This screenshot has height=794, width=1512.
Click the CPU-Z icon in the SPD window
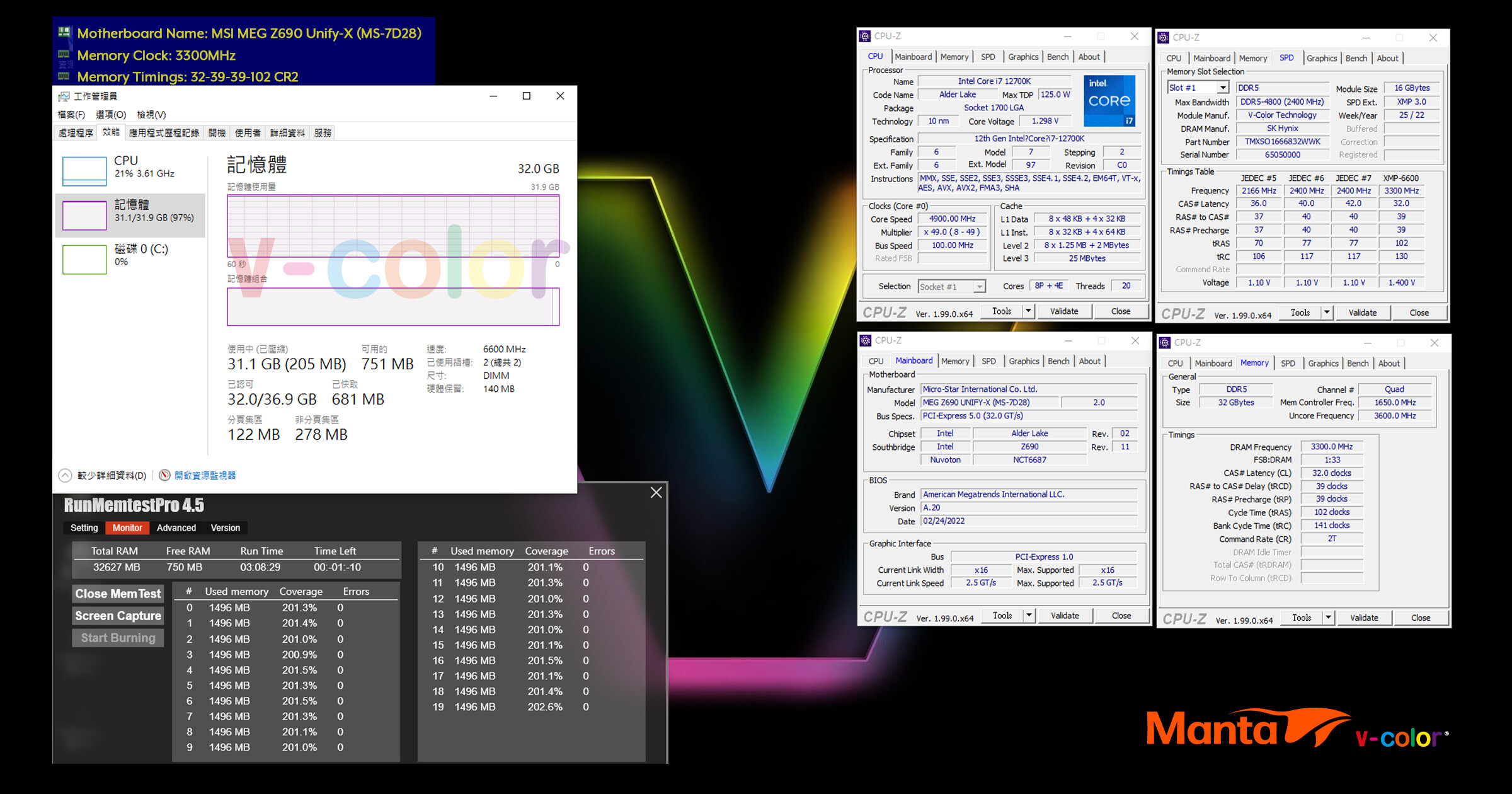click(1164, 38)
